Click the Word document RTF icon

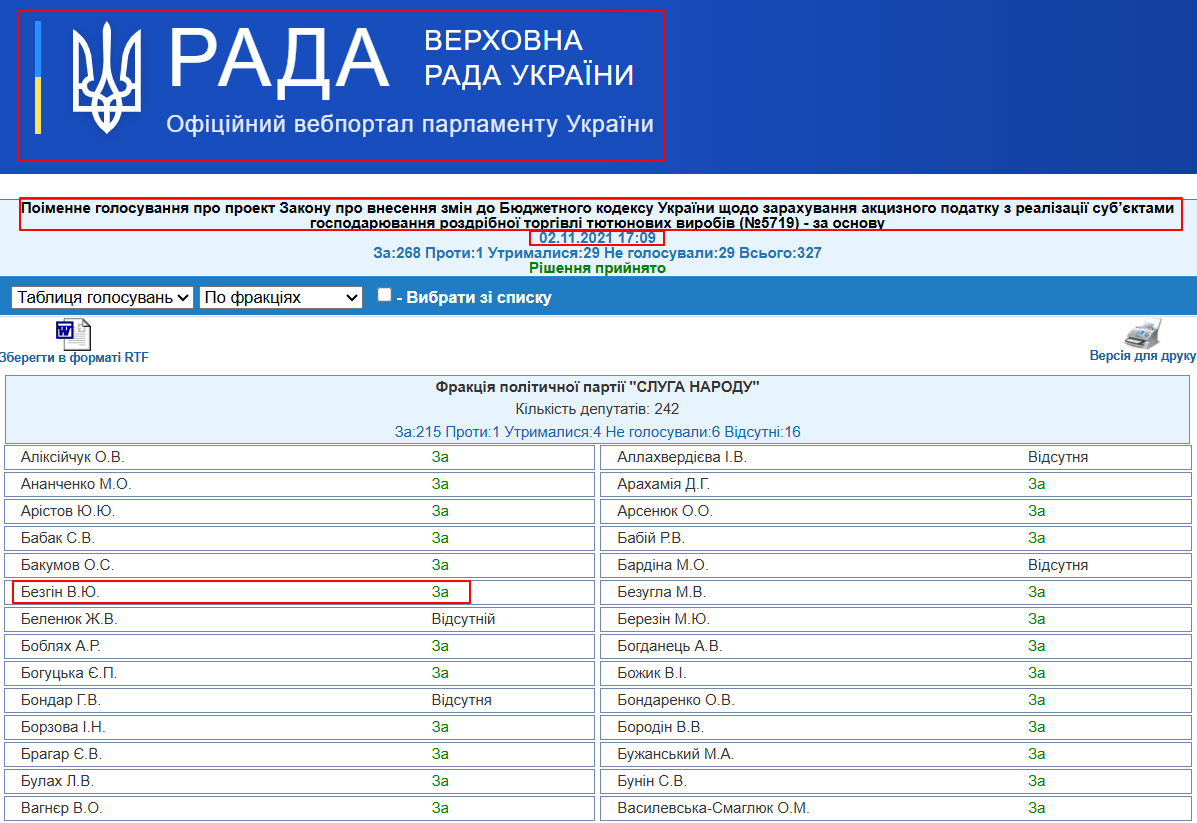click(73, 335)
